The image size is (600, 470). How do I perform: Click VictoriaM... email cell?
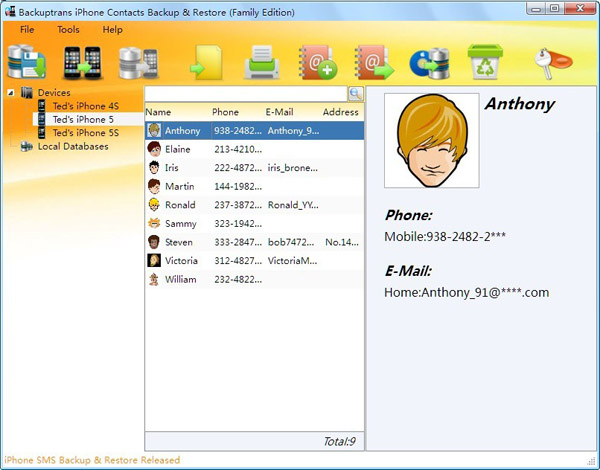(x=292, y=261)
